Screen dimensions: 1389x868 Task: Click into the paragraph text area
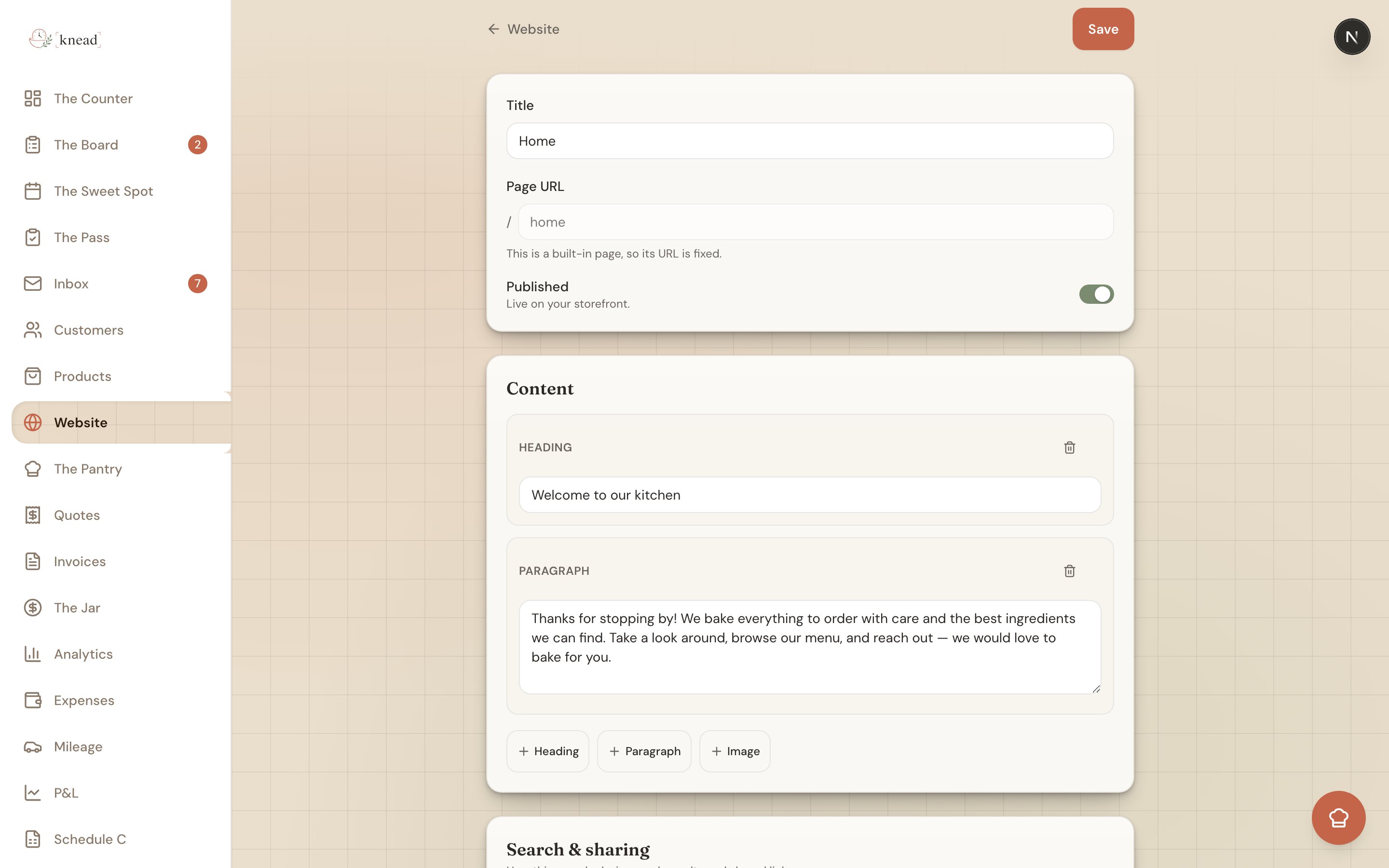tap(810, 647)
